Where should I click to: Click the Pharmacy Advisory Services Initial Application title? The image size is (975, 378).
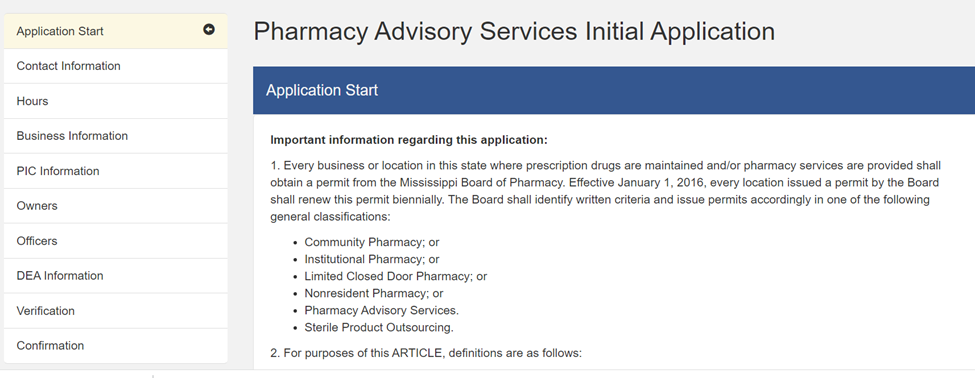point(514,31)
